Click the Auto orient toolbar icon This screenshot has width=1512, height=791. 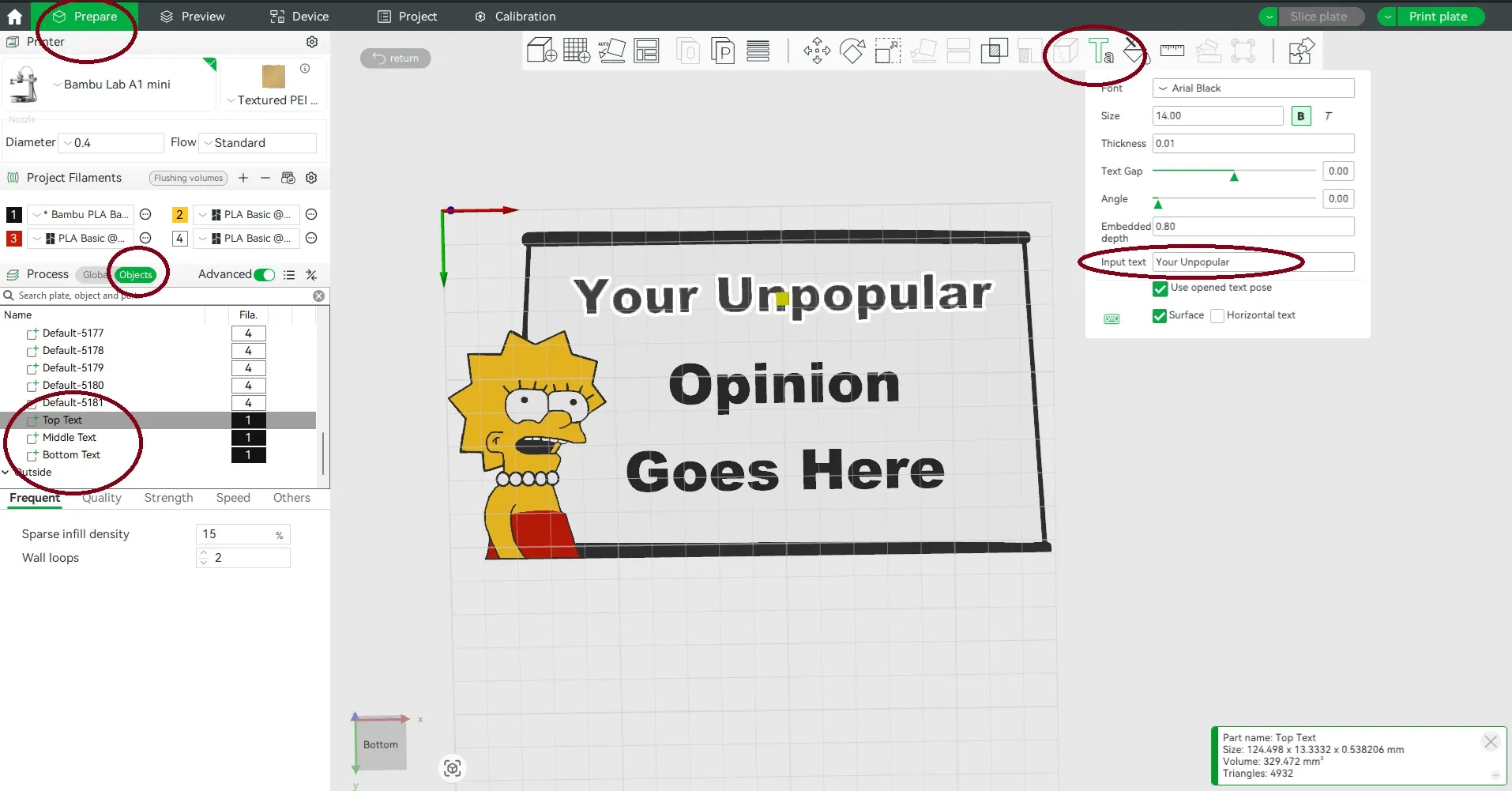pos(611,51)
